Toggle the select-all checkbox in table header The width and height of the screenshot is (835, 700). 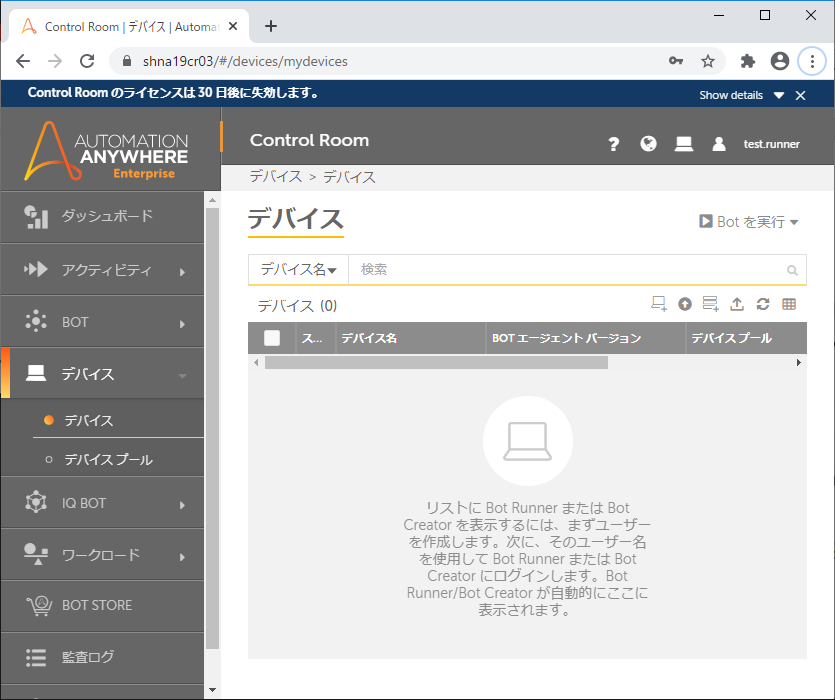(272, 338)
